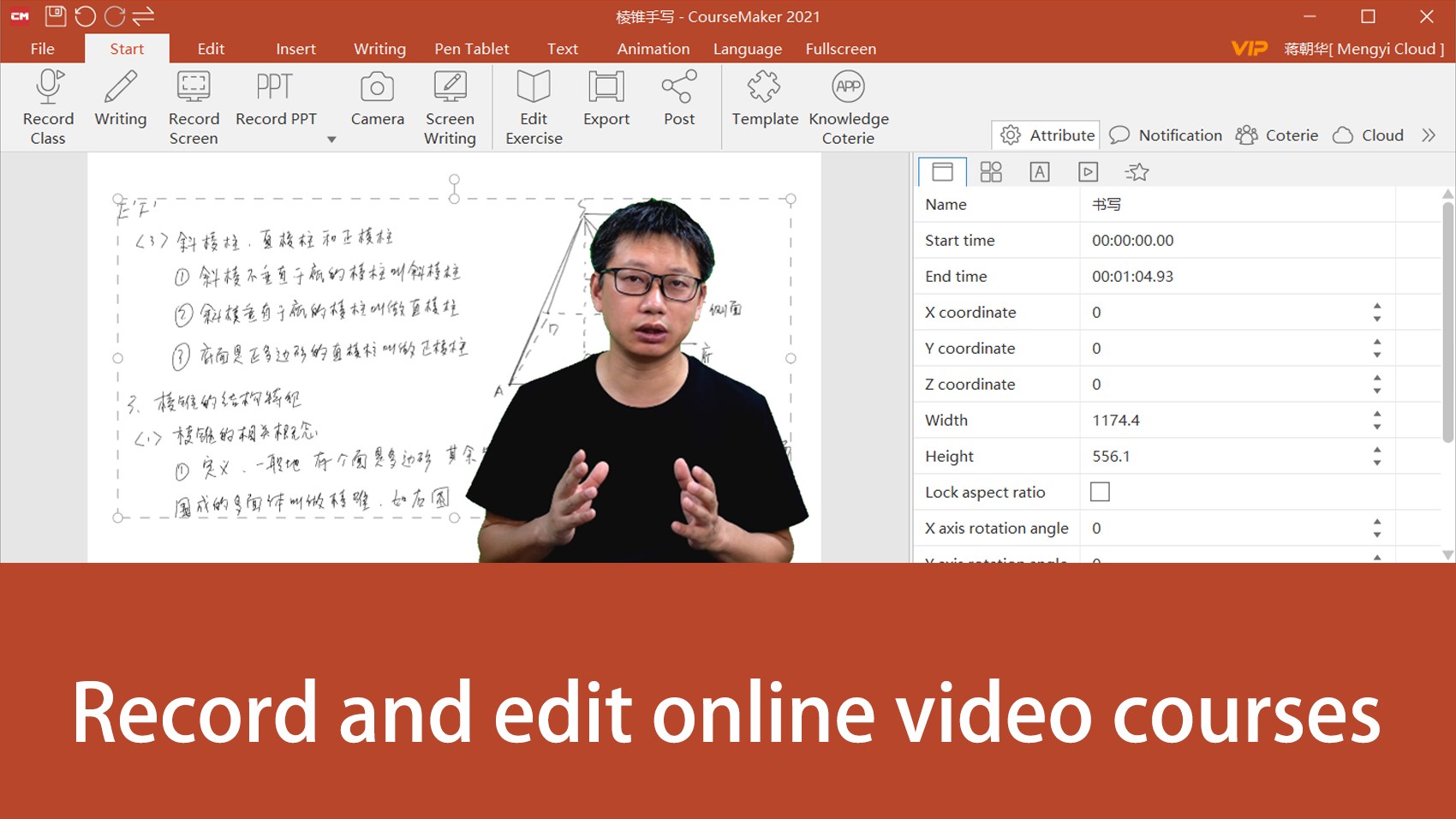This screenshot has height=819, width=1456.
Task: Click the rotation handle above the handwriting object
Action: click(454, 180)
